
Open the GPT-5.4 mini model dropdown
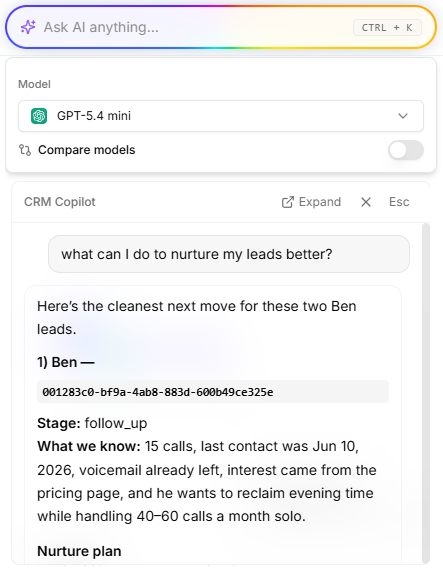coord(221,116)
